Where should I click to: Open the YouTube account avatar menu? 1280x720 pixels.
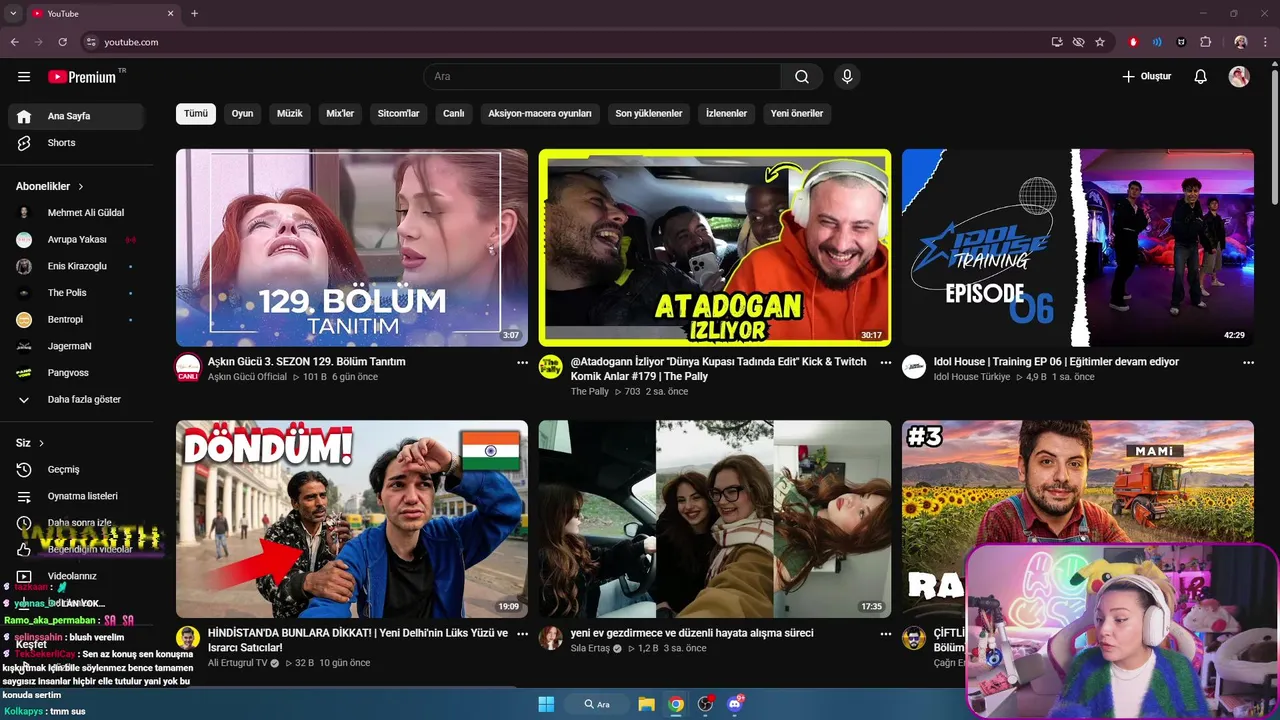[x=1239, y=77]
